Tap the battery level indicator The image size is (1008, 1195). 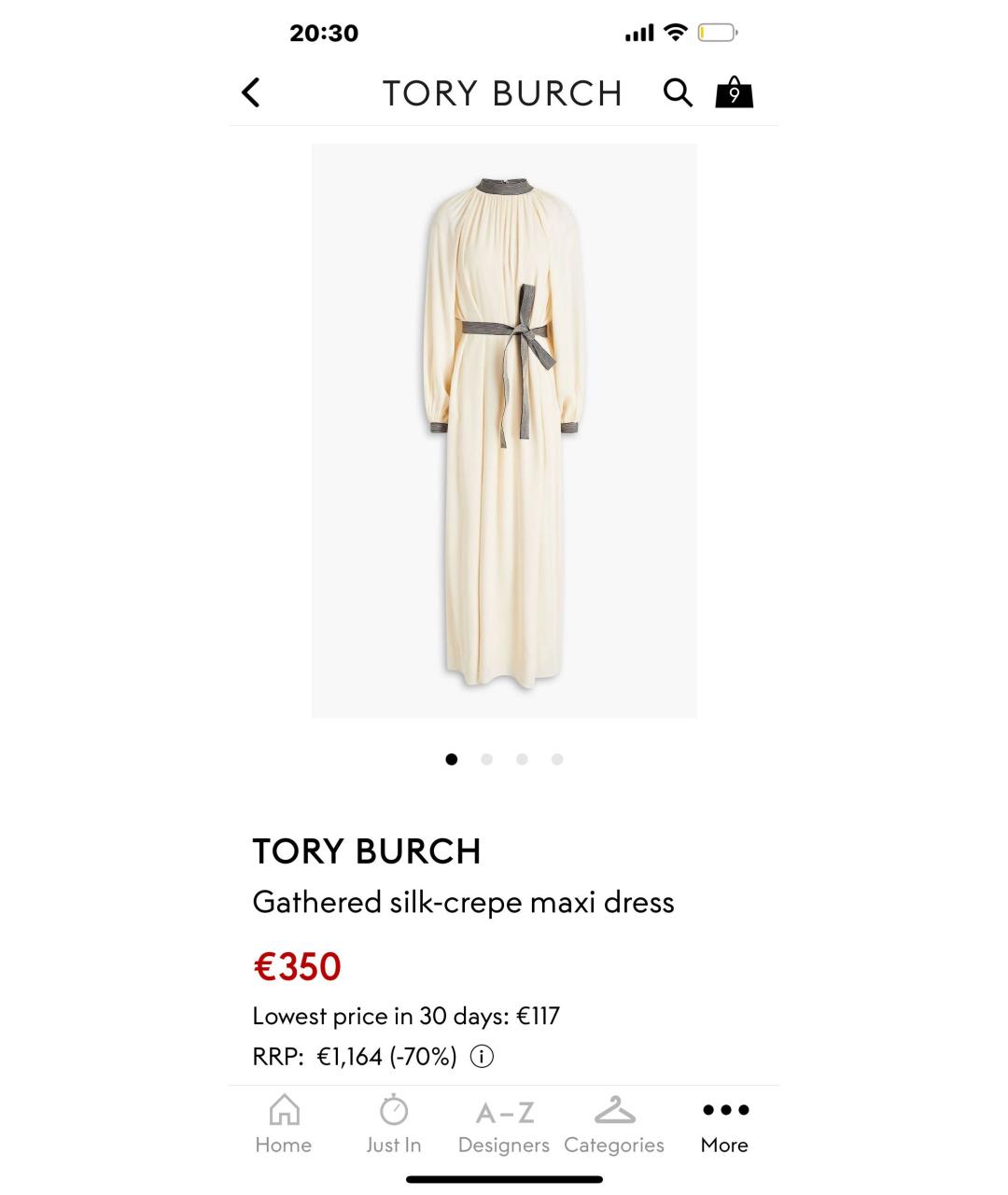pos(715,31)
